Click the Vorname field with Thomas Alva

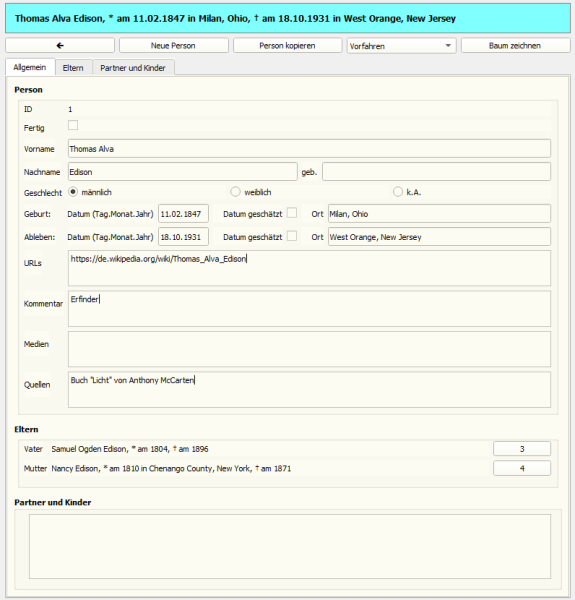point(309,148)
